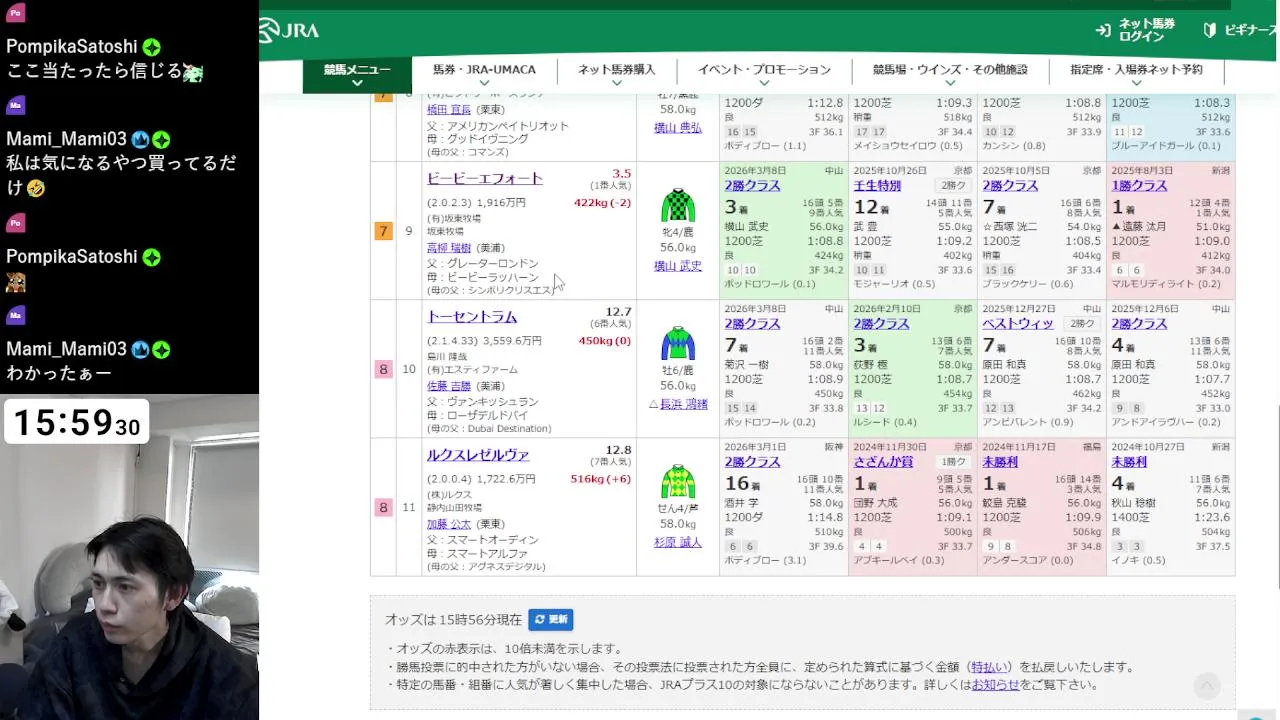Screen dimensions: 1280x720
Task: Click ビービーエフォート's green checkered jockey silk
Action: tap(678, 205)
